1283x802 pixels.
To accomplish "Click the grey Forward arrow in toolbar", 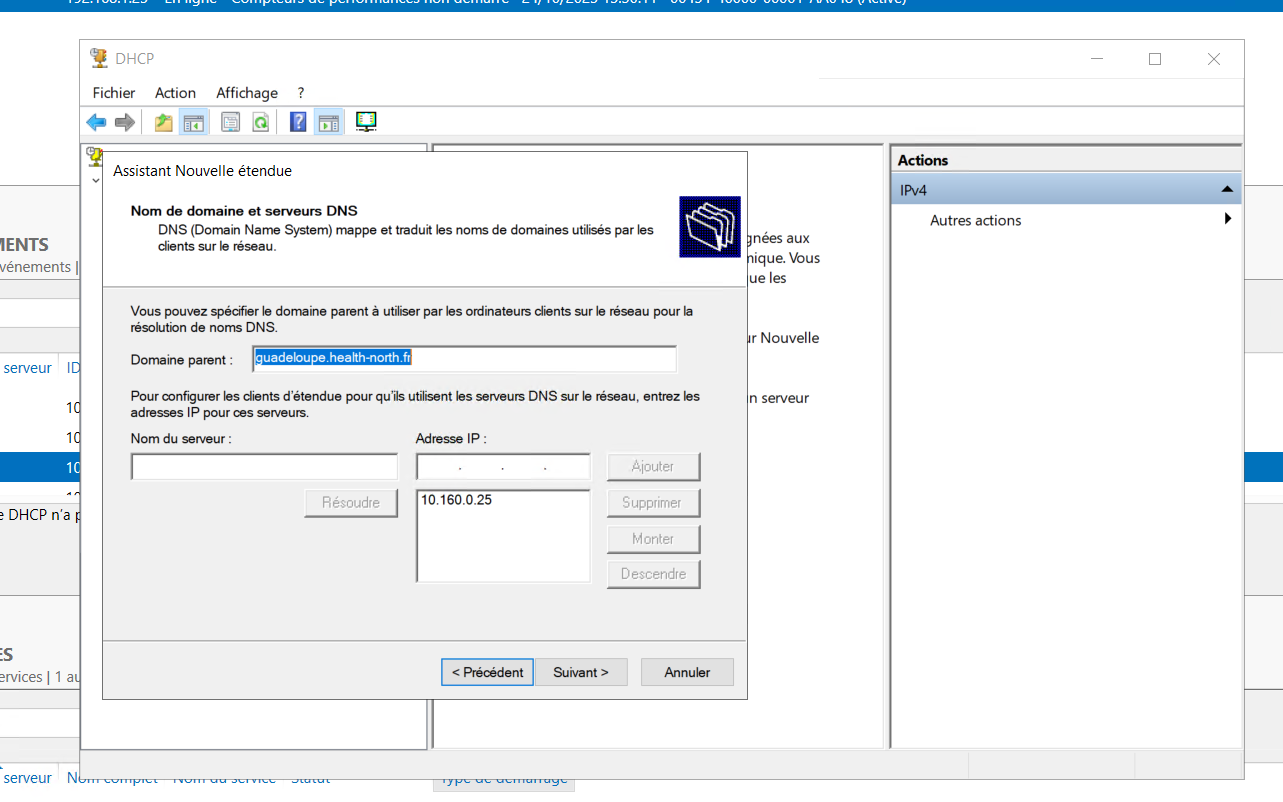I will point(125,122).
